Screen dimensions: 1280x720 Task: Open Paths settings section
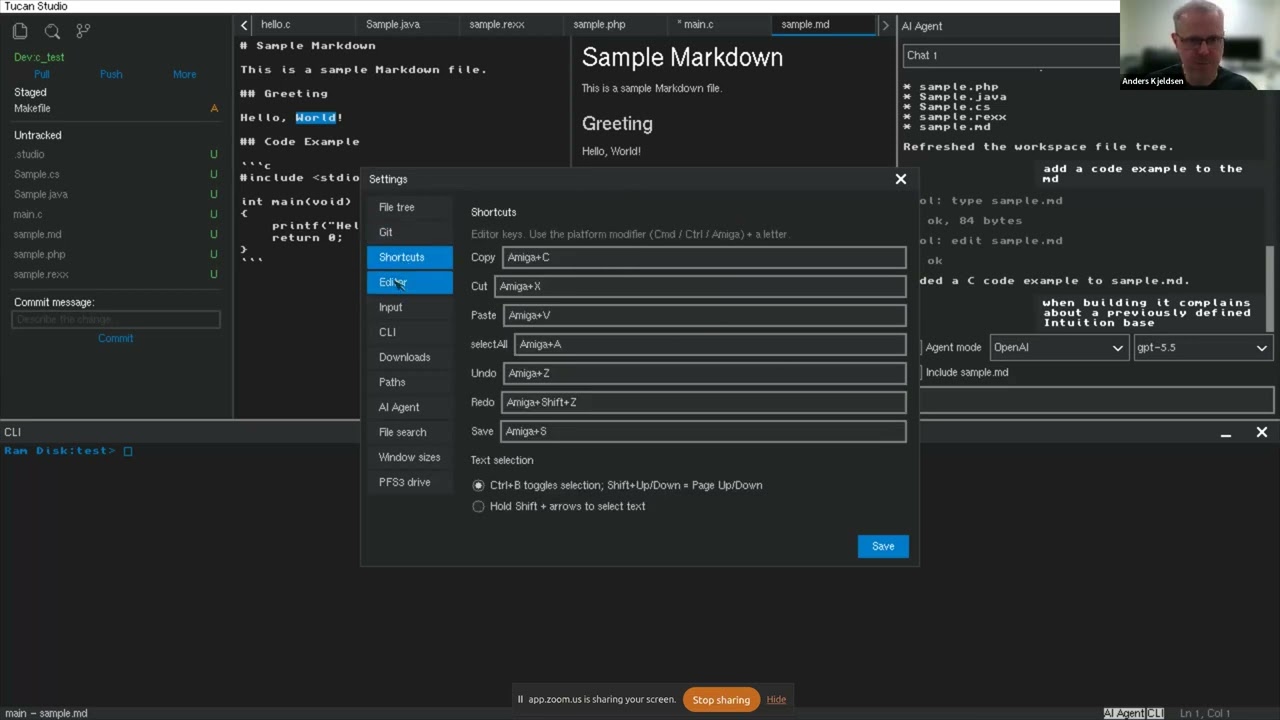409,382
